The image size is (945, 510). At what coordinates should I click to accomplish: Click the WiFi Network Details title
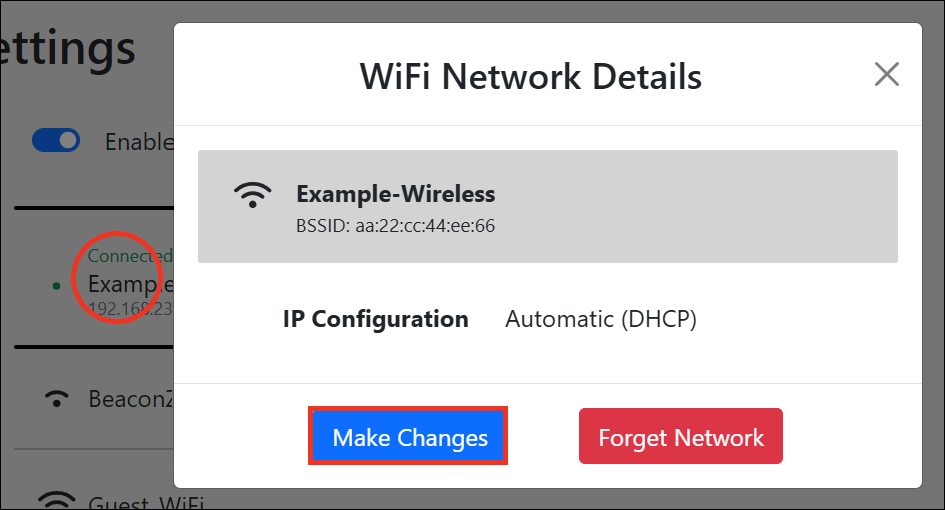pos(530,77)
